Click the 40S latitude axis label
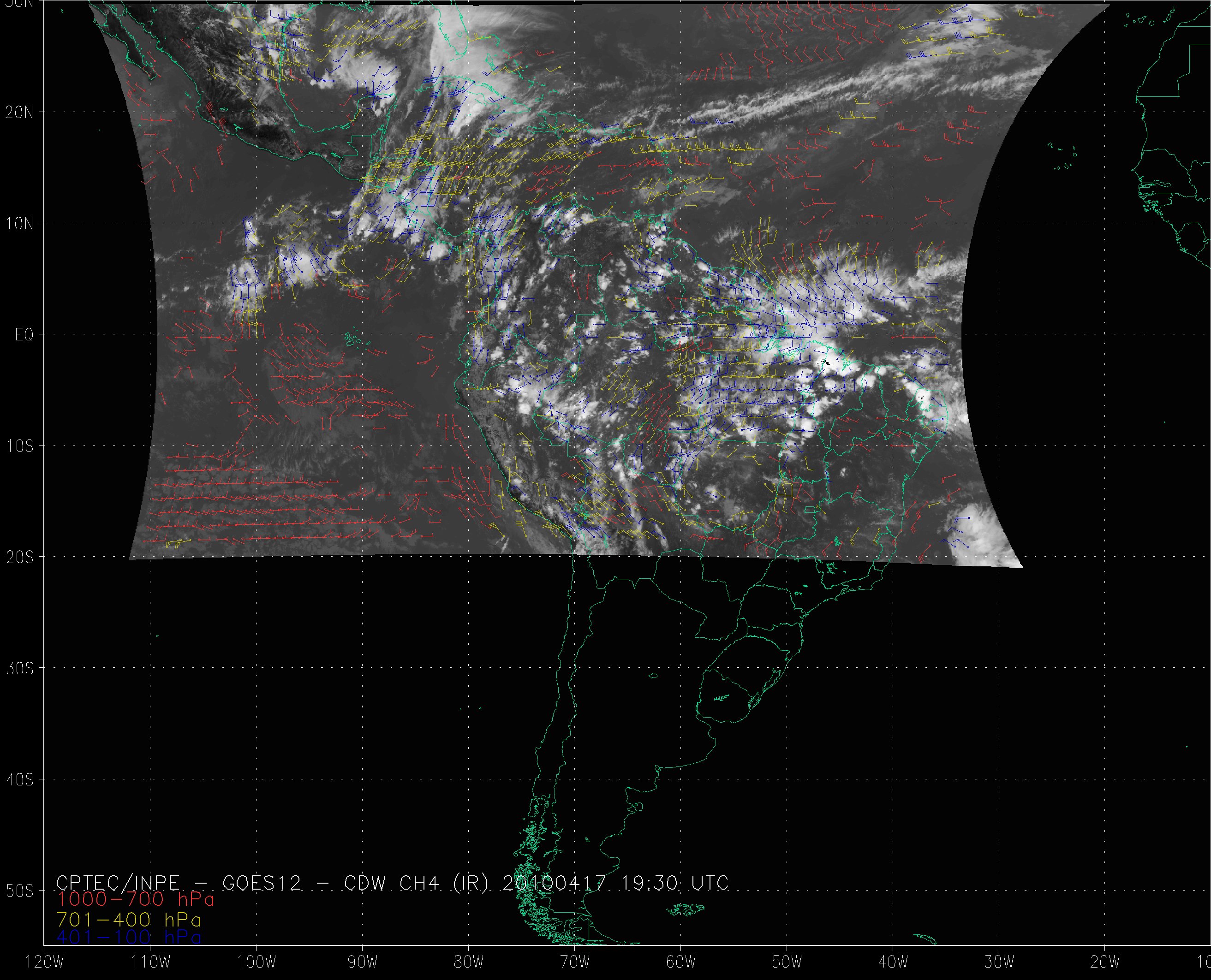 pos(19,779)
